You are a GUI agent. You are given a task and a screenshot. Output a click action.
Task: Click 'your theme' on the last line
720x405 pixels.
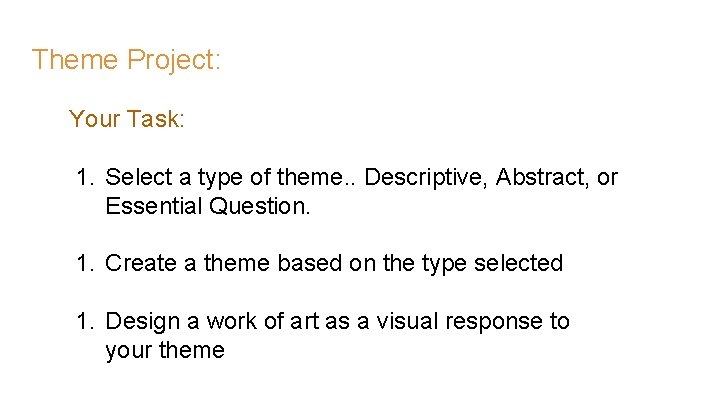tap(164, 351)
